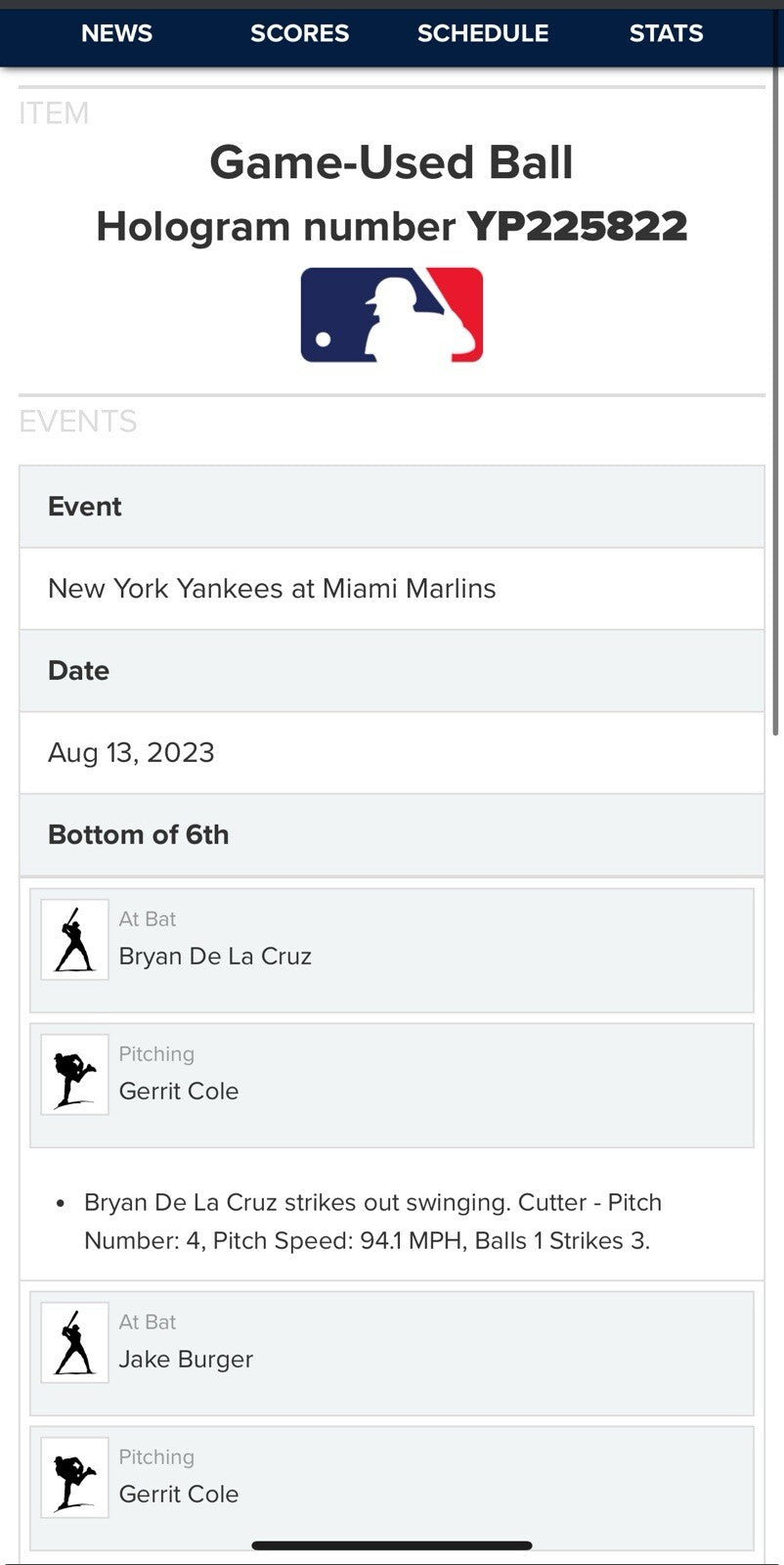The height and width of the screenshot is (1565, 784).
Task: Click batter icon beside Jake Burger
Action: pyautogui.click(x=74, y=1343)
